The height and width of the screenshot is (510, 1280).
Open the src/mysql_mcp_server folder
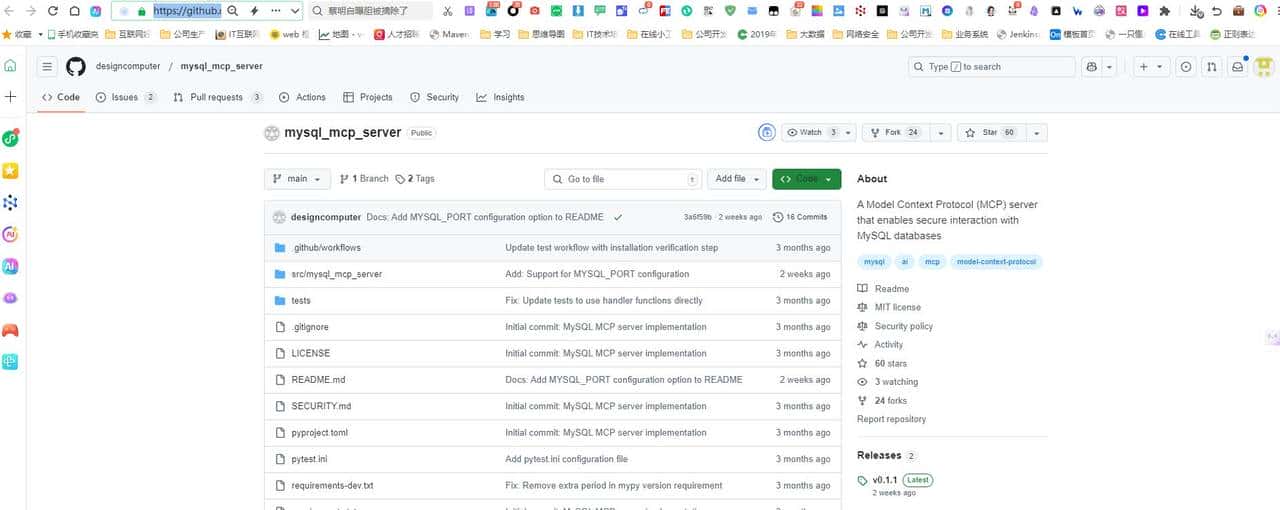(336, 274)
